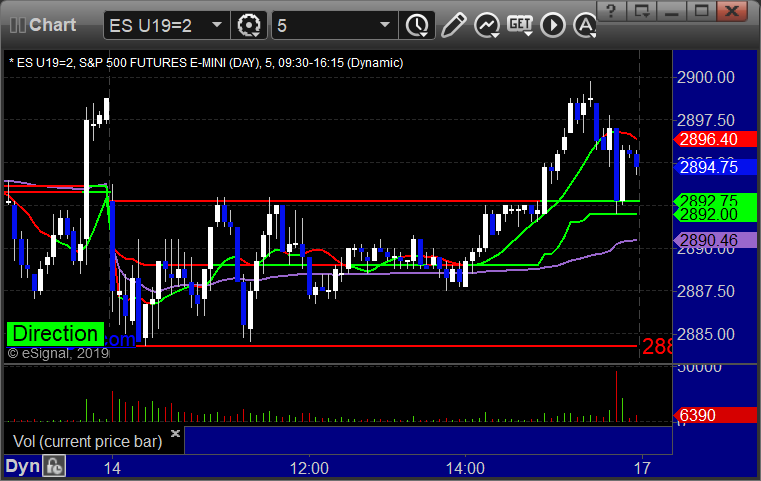Click the play replay button icon
The image size is (761, 481).
coord(553,25)
